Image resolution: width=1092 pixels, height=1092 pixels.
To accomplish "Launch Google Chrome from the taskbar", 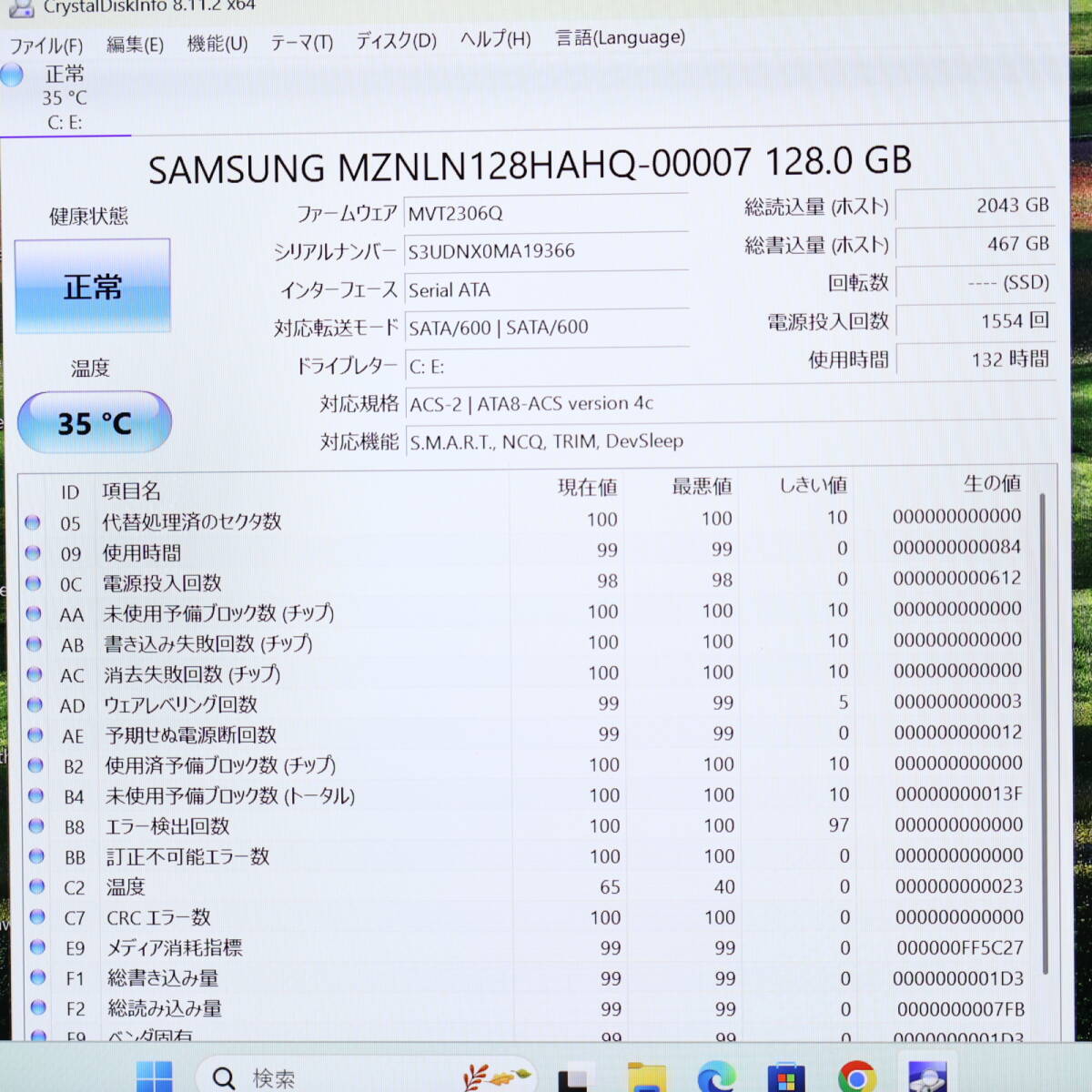I will pyautogui.click(x=855, y=1078).
